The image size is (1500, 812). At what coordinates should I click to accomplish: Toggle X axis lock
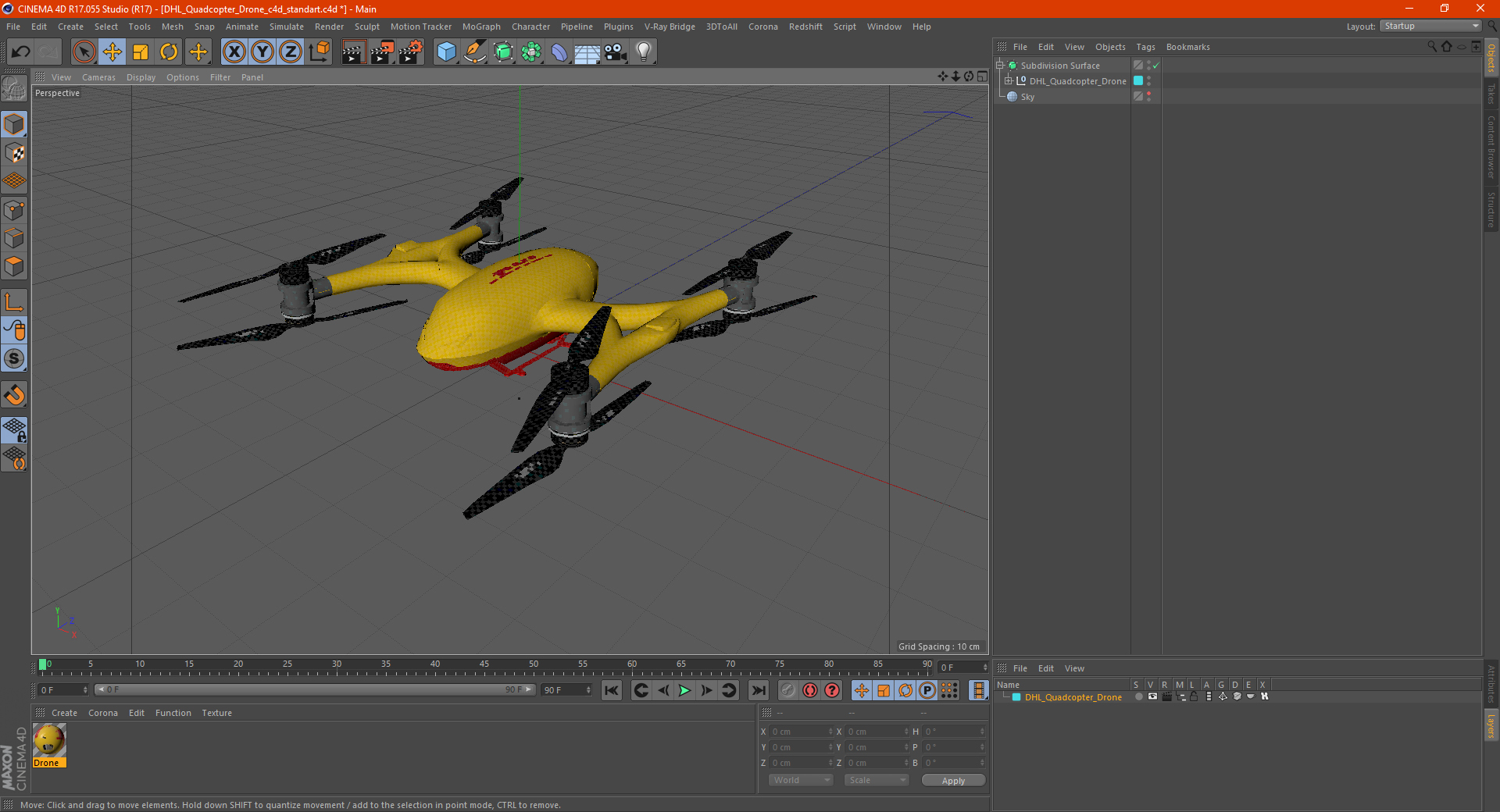(234, 52)
